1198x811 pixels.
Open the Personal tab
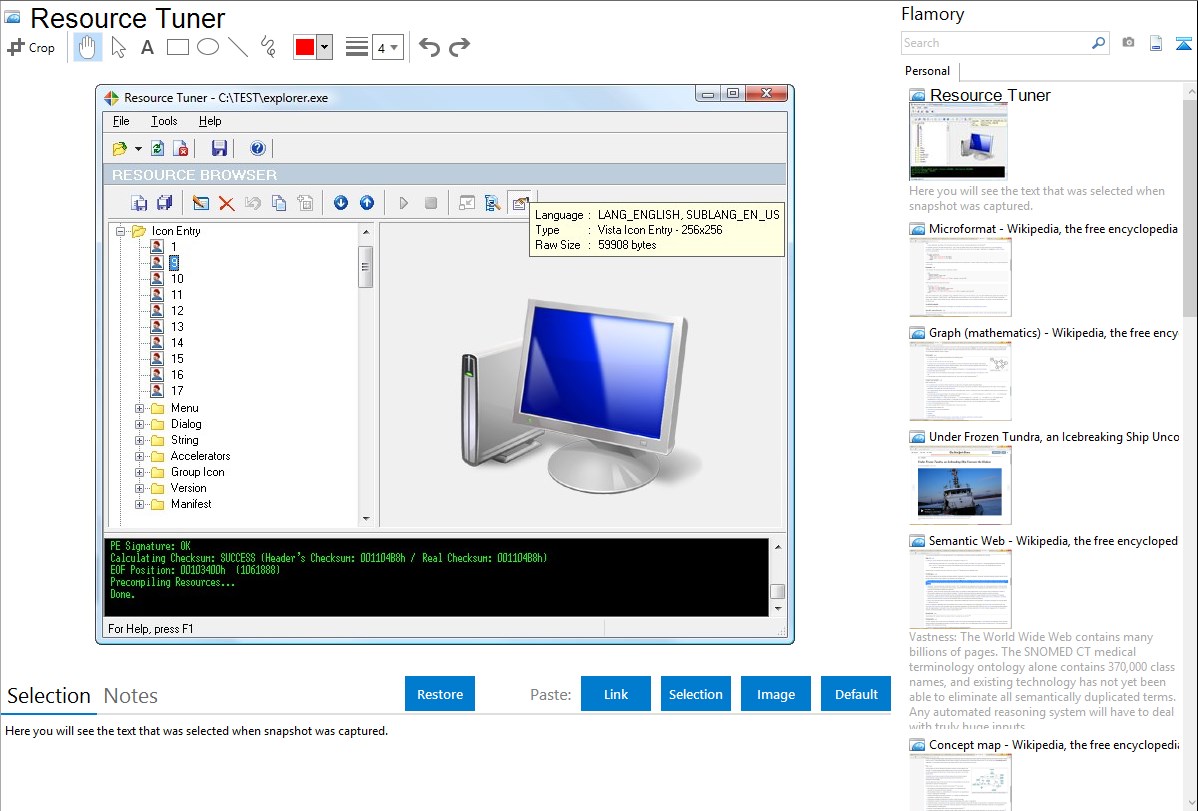click(x=928, y=71)
